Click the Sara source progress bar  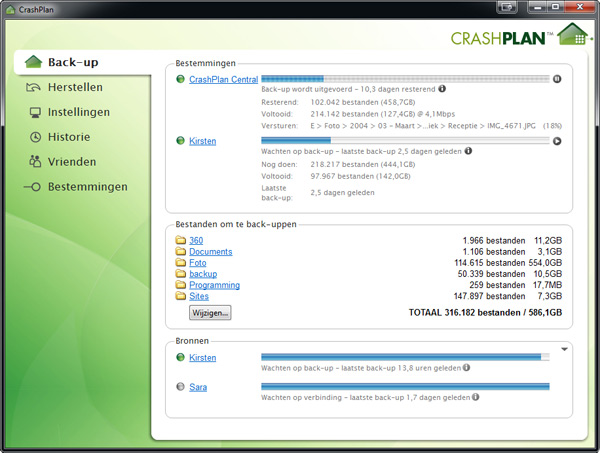[x=405, y=387]
